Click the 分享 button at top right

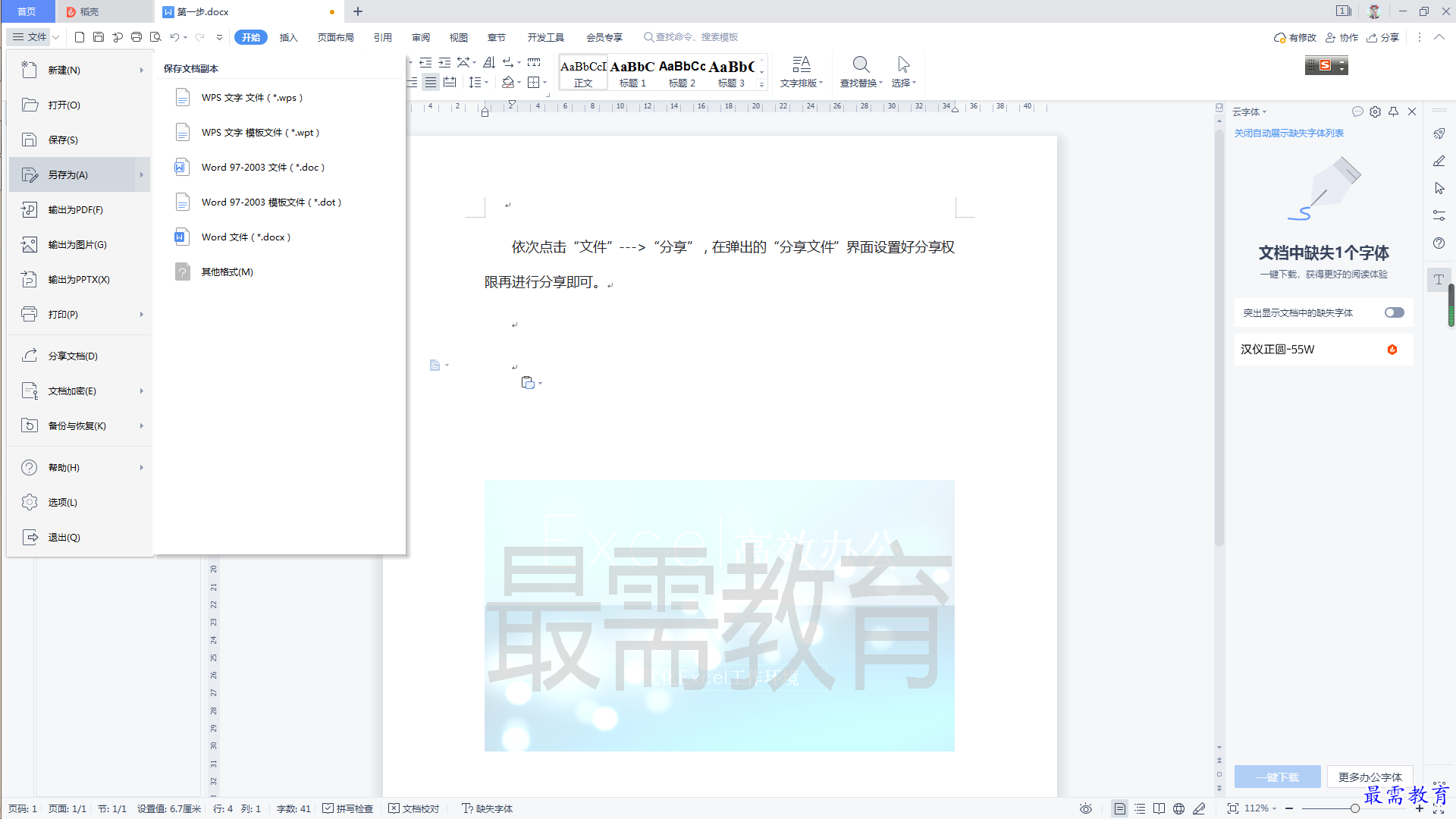coord(1383,37)
